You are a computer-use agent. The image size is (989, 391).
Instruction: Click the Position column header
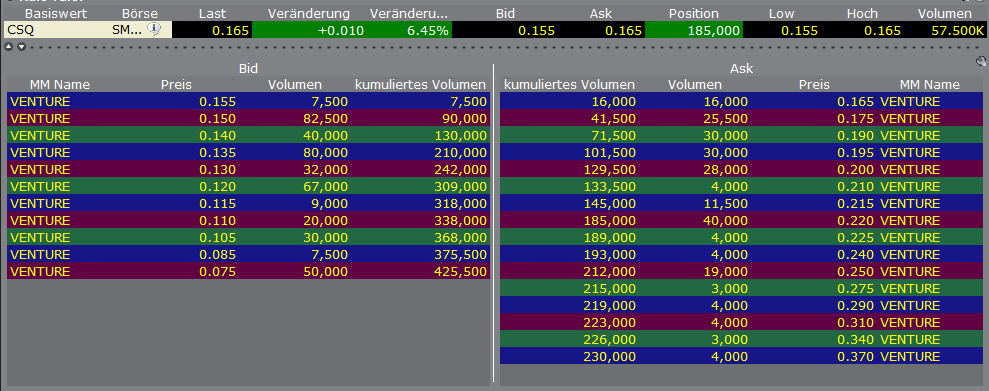click(694, 13)
